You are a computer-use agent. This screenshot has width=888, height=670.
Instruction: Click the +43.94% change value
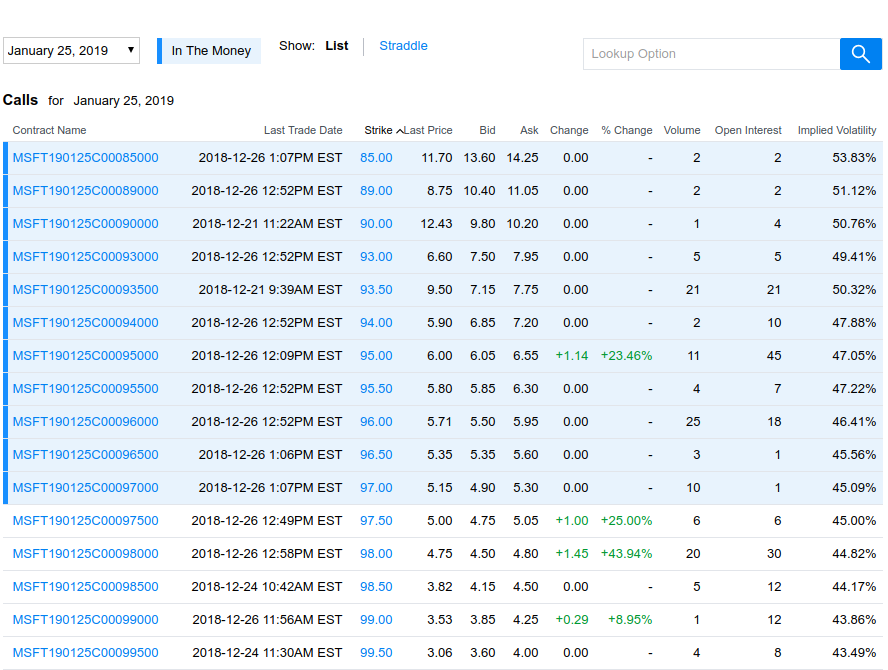tap(626, 554)
